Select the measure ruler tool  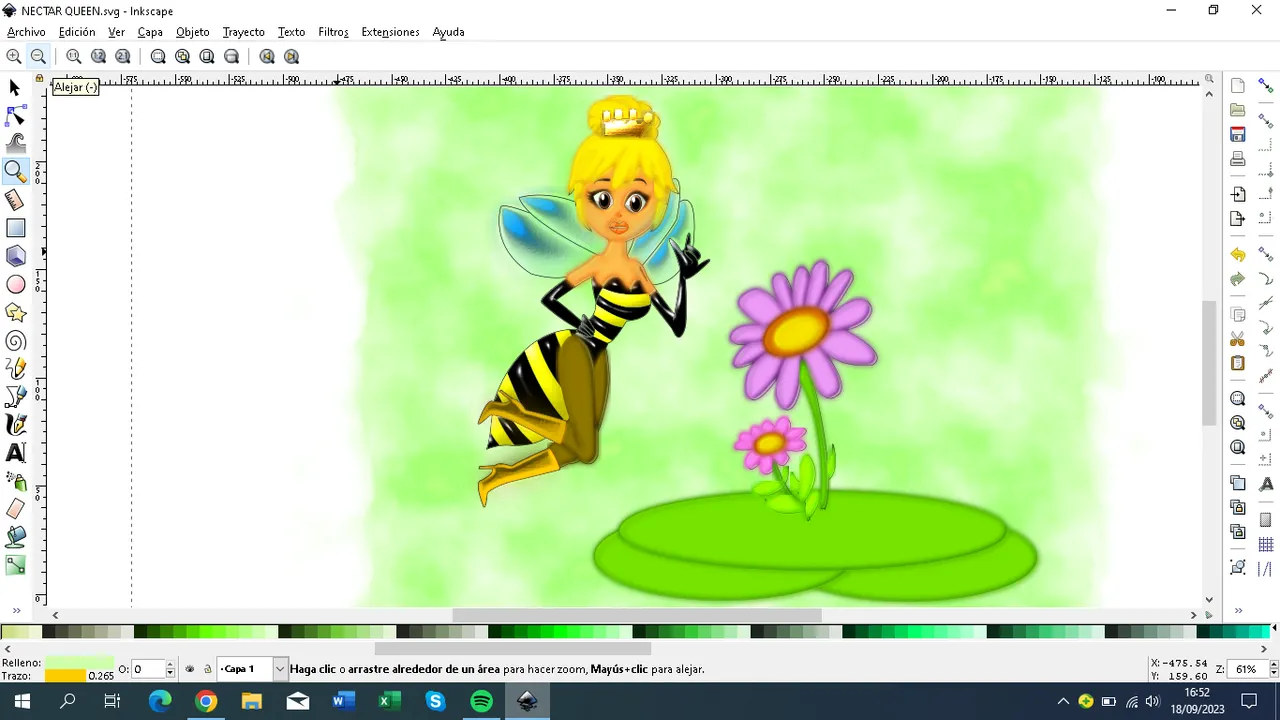pos(15,200)
